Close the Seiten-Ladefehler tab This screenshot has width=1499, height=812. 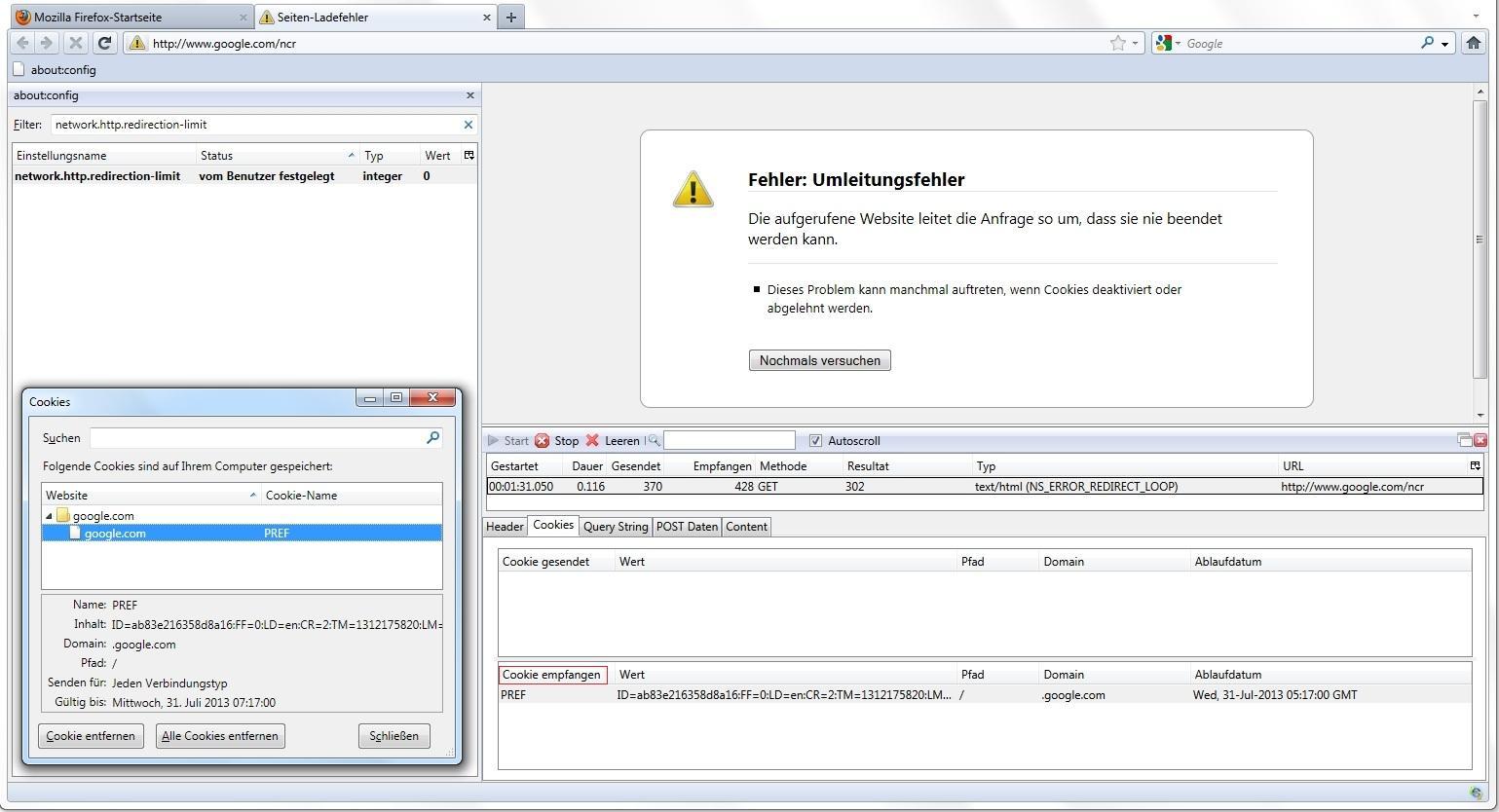487,18
